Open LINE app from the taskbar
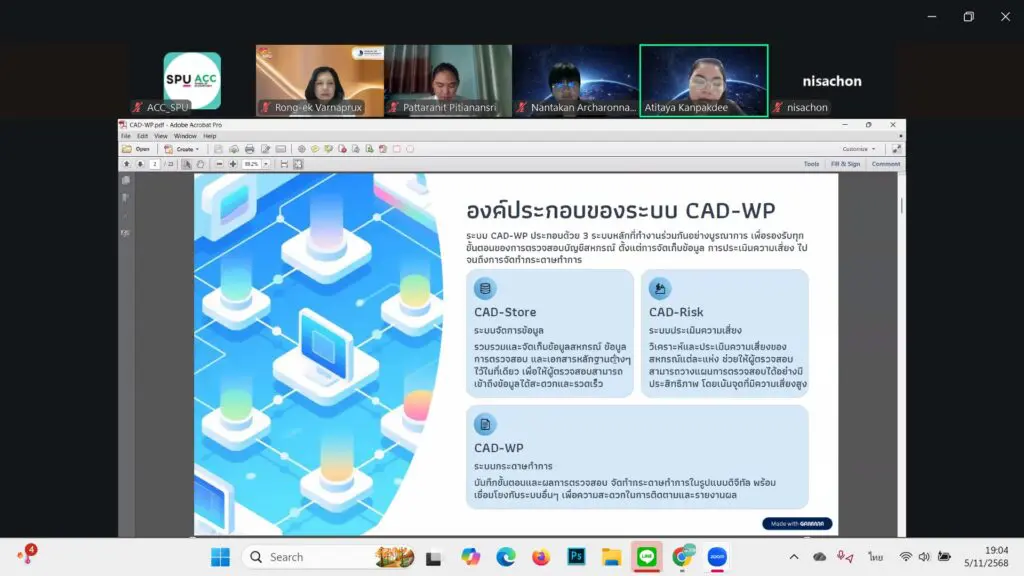Image resolution: width=1024 pixels, height=576 pixels. (646, 557)
